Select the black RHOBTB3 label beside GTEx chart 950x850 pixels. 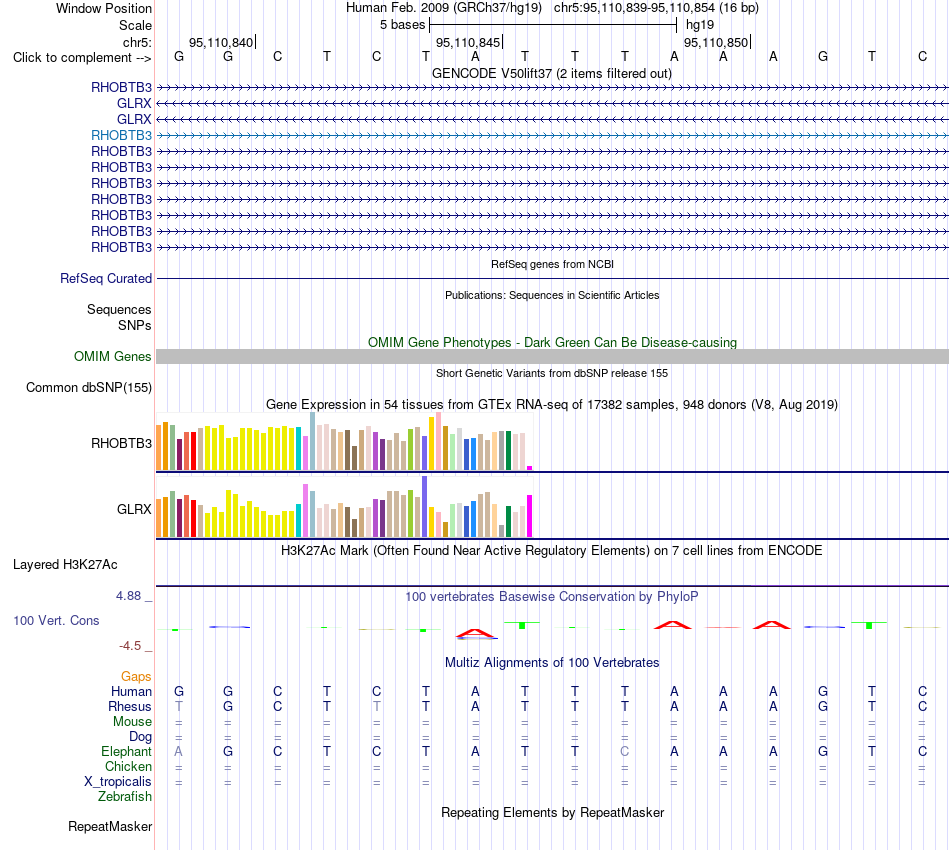pyautogui.click(x=121, y=443)
